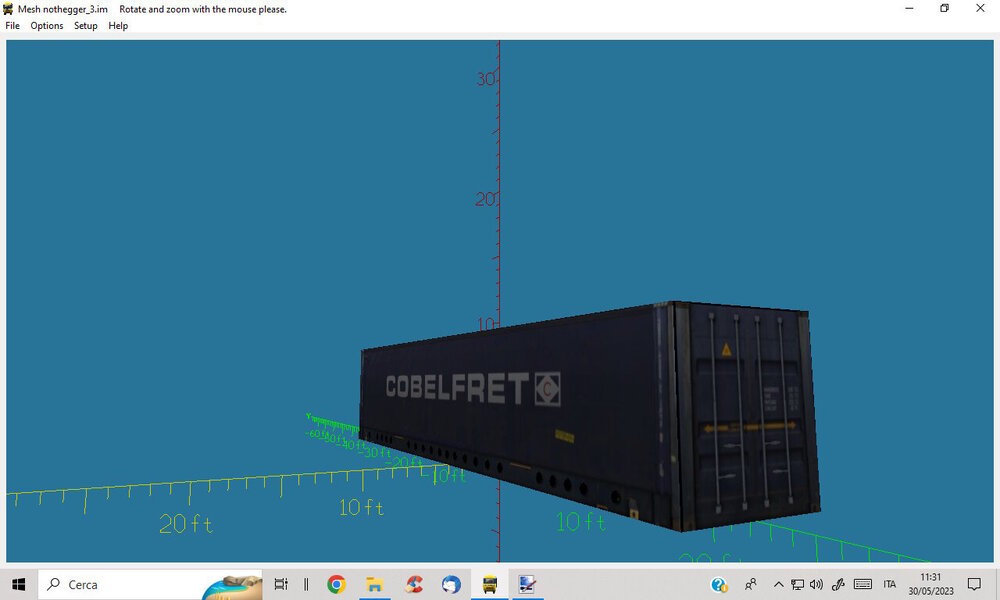Click the red '30' vertical axis label

click(485, 79)
